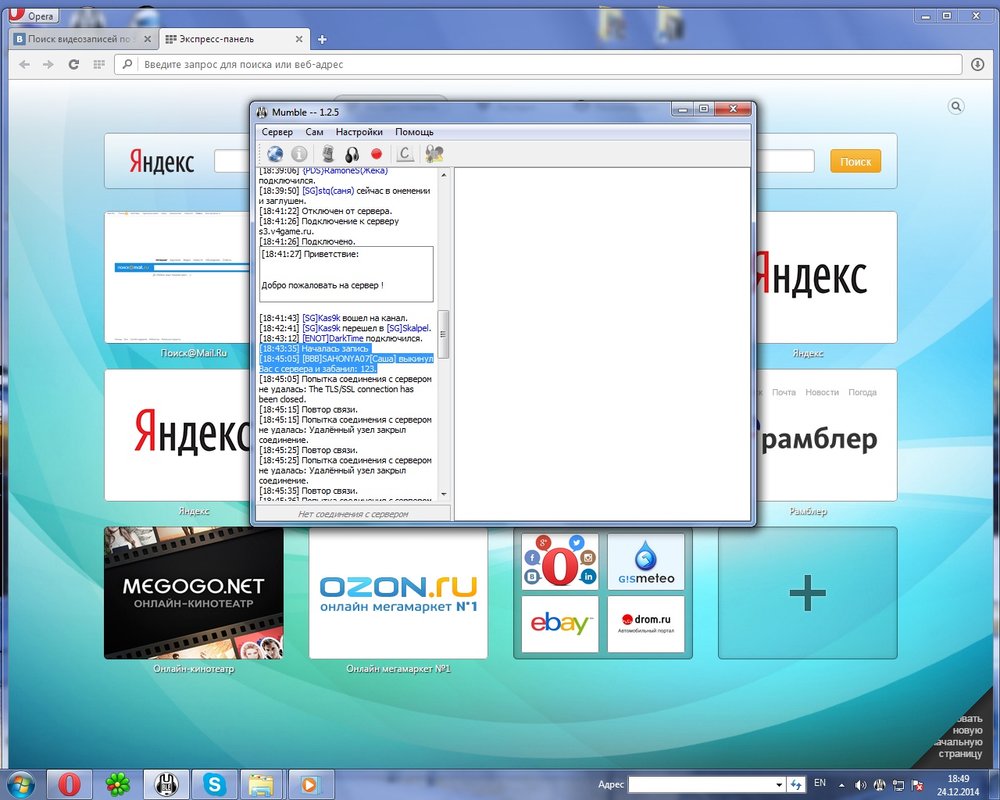
Task: Open the OZON.ru speed dial tile
Action: click(398, 592)
